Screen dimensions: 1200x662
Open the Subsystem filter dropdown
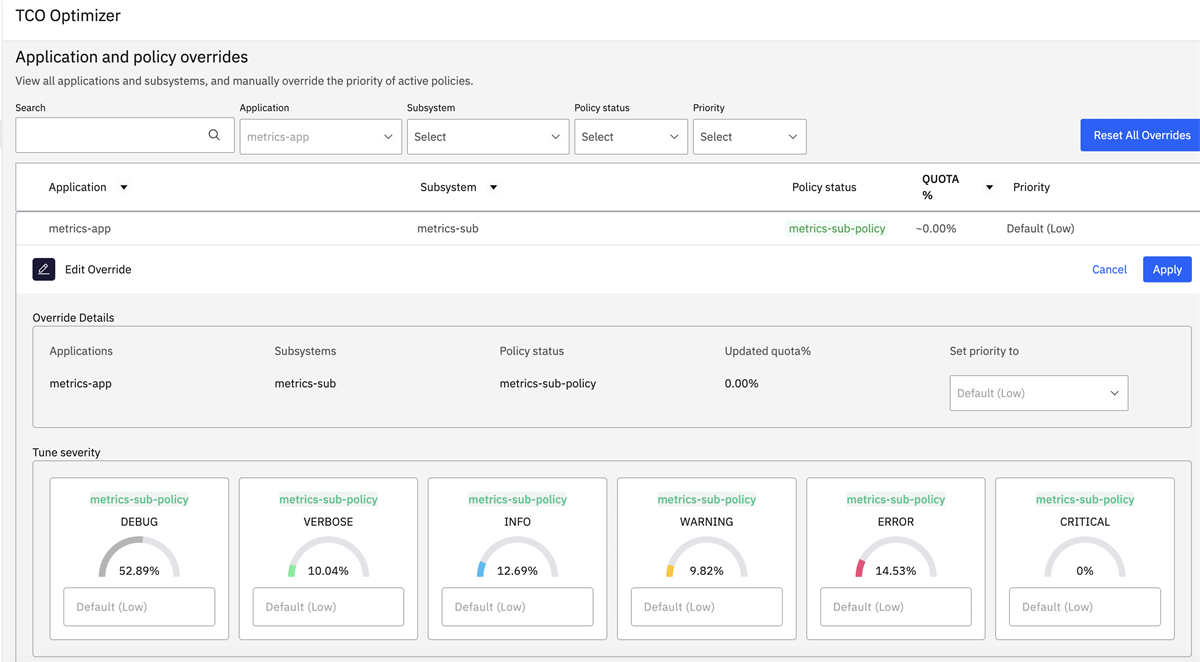click(x=487, y=137)
